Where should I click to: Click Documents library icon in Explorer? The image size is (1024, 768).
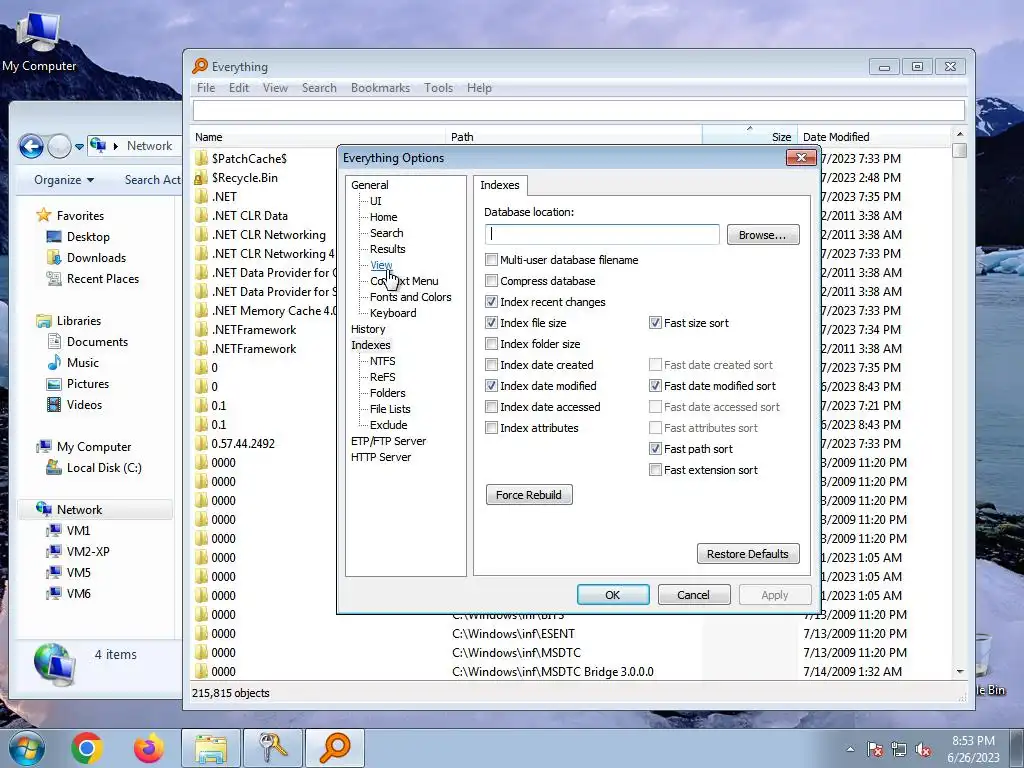[x=54, y=342]
